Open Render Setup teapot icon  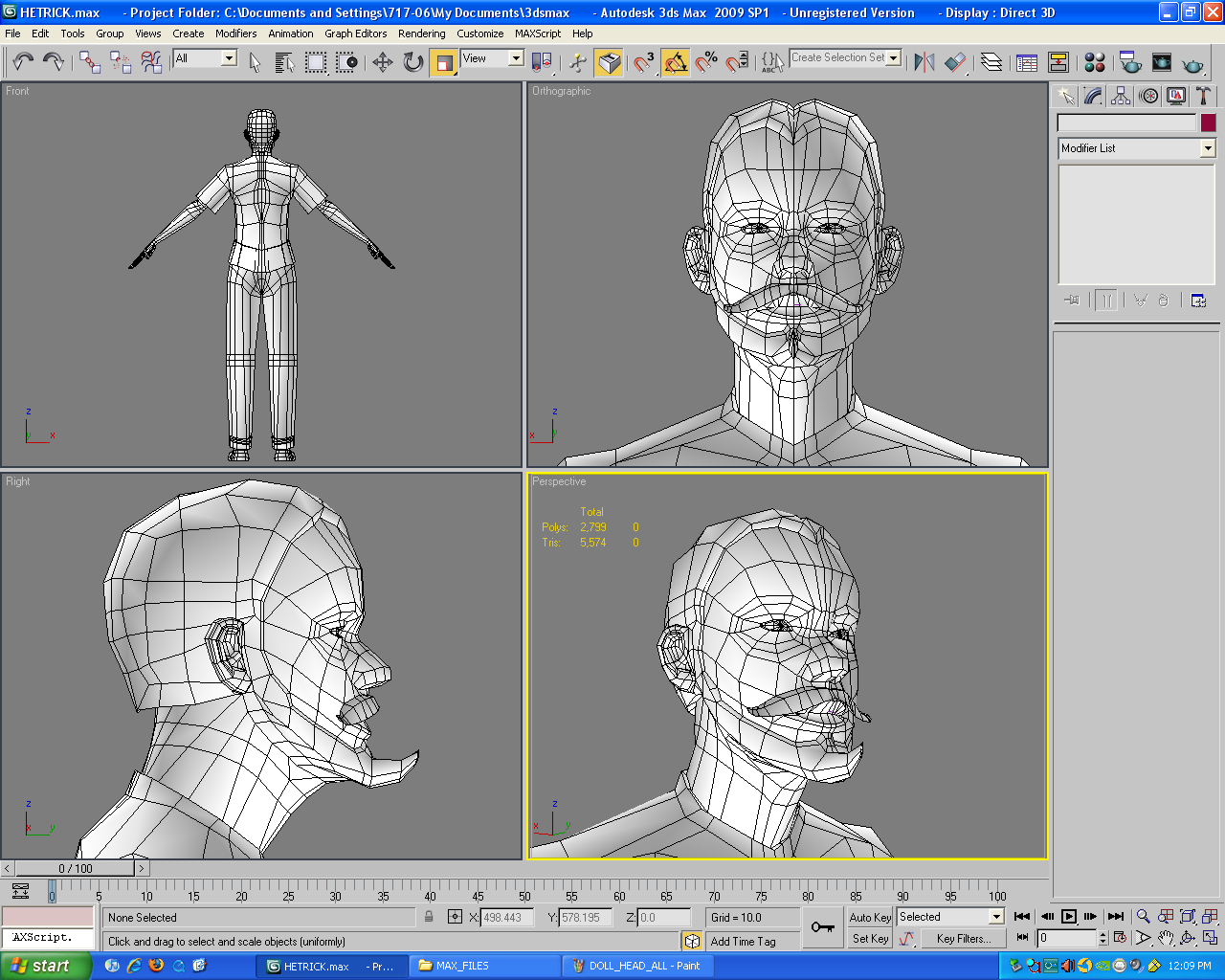tap(1130, 62)
